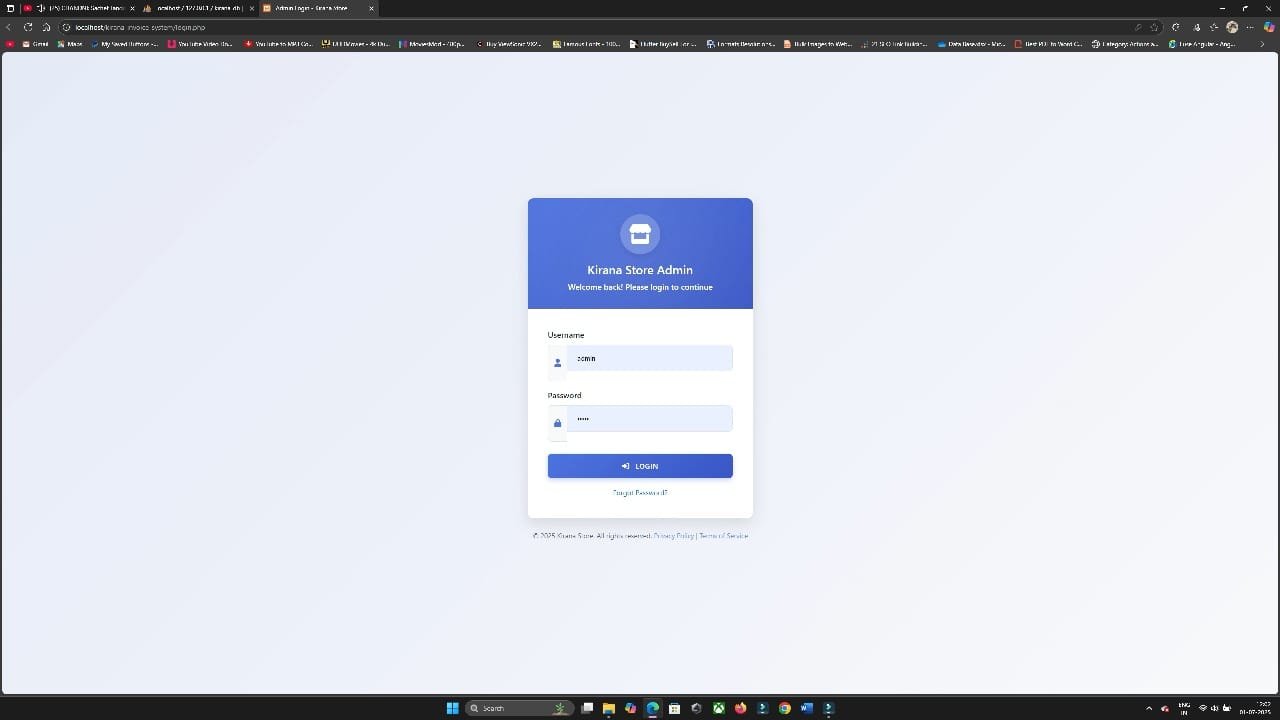Open the Terms of Service link
Screen dimensions: 1280x720
pyautogui.click(x=723, y=536)
